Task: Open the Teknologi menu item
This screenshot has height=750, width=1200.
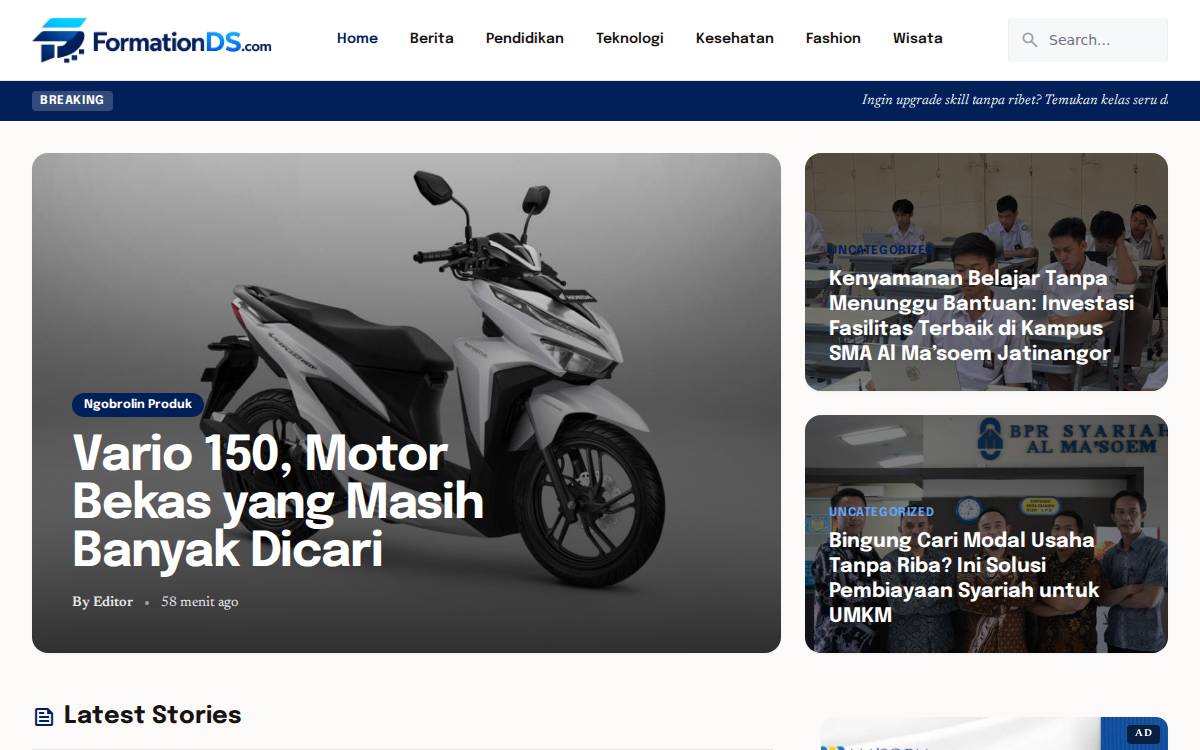Action: [x=630, y=38]
